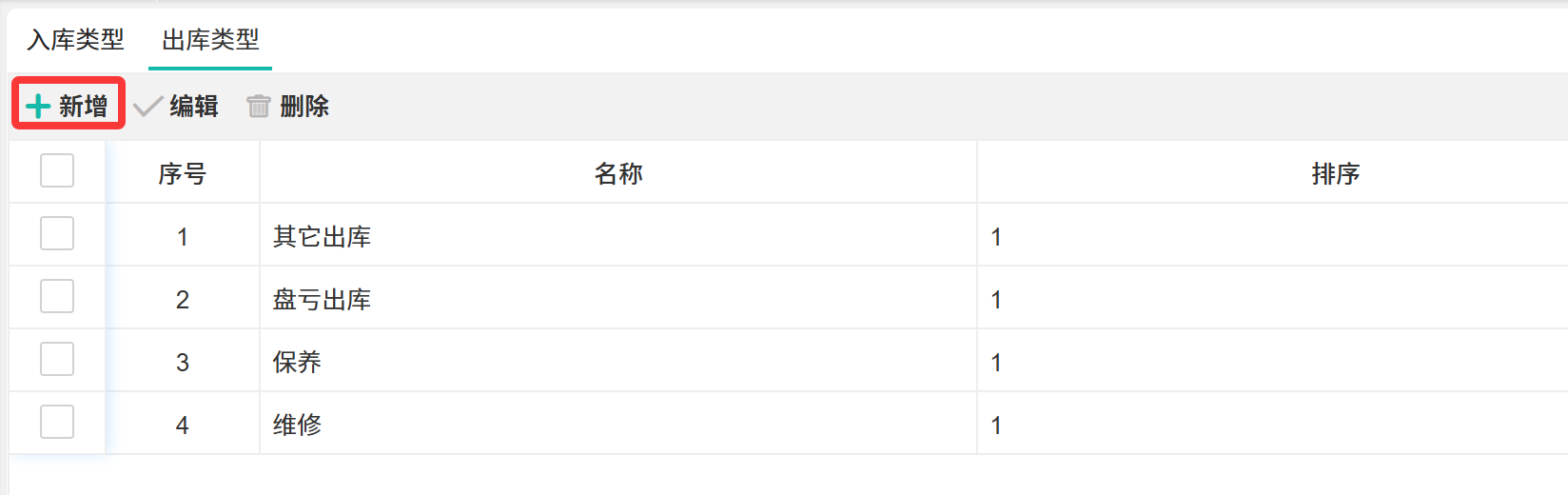Select the 其它出库 name cell
This screenshot has height=495, width=1568.
(322, 236)
